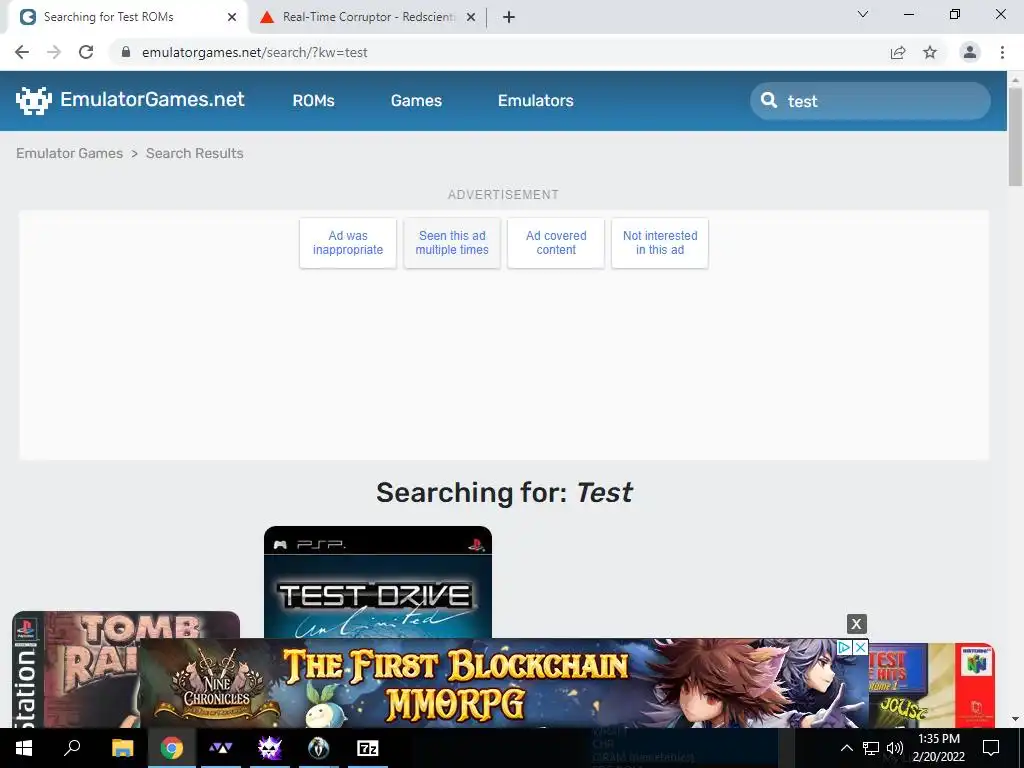
Task: Open the purple spiky-face taskbar app
Action: [270, 748]
